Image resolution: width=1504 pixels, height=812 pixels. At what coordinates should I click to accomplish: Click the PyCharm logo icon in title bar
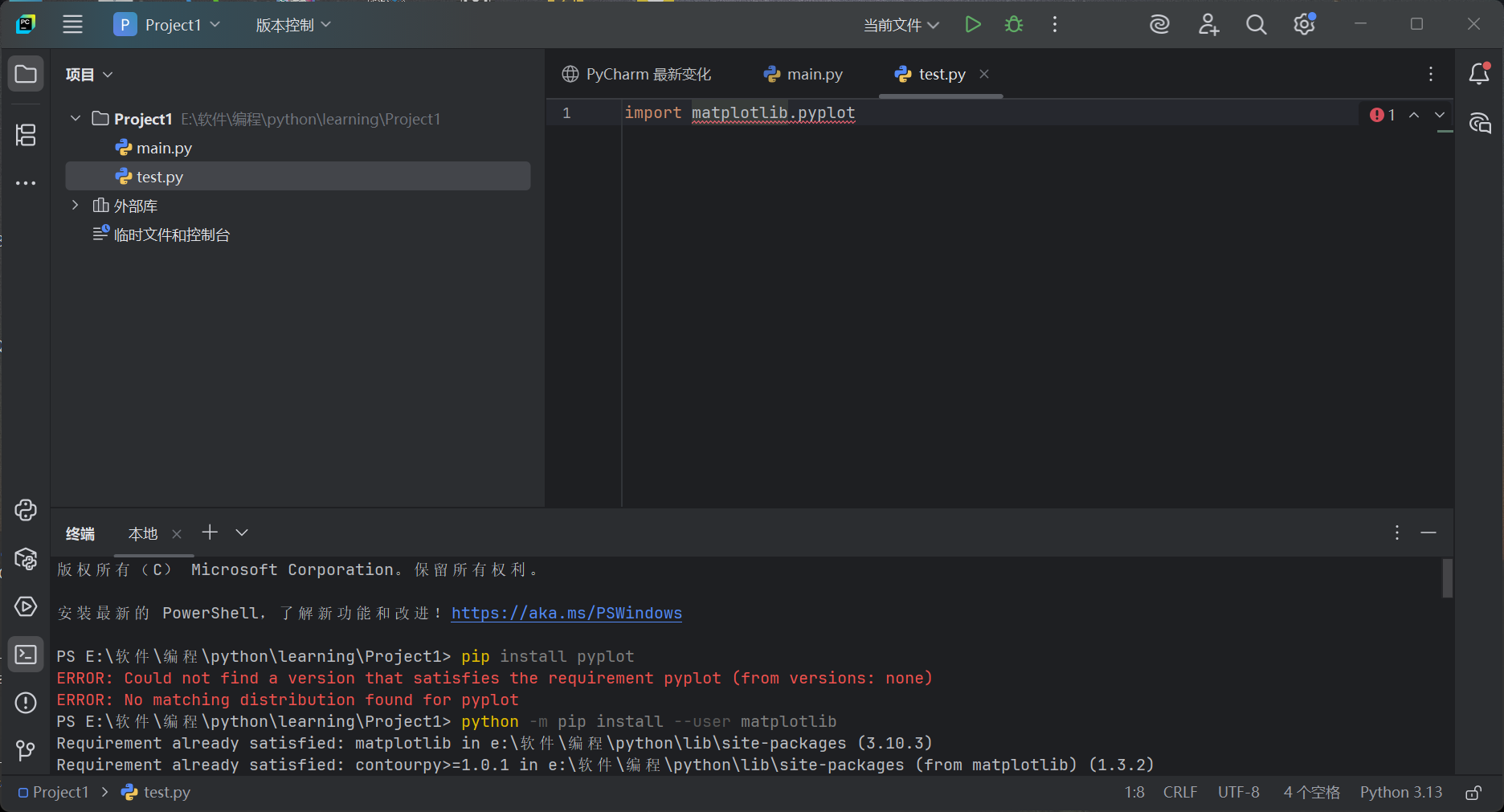(x=26, y=24)
